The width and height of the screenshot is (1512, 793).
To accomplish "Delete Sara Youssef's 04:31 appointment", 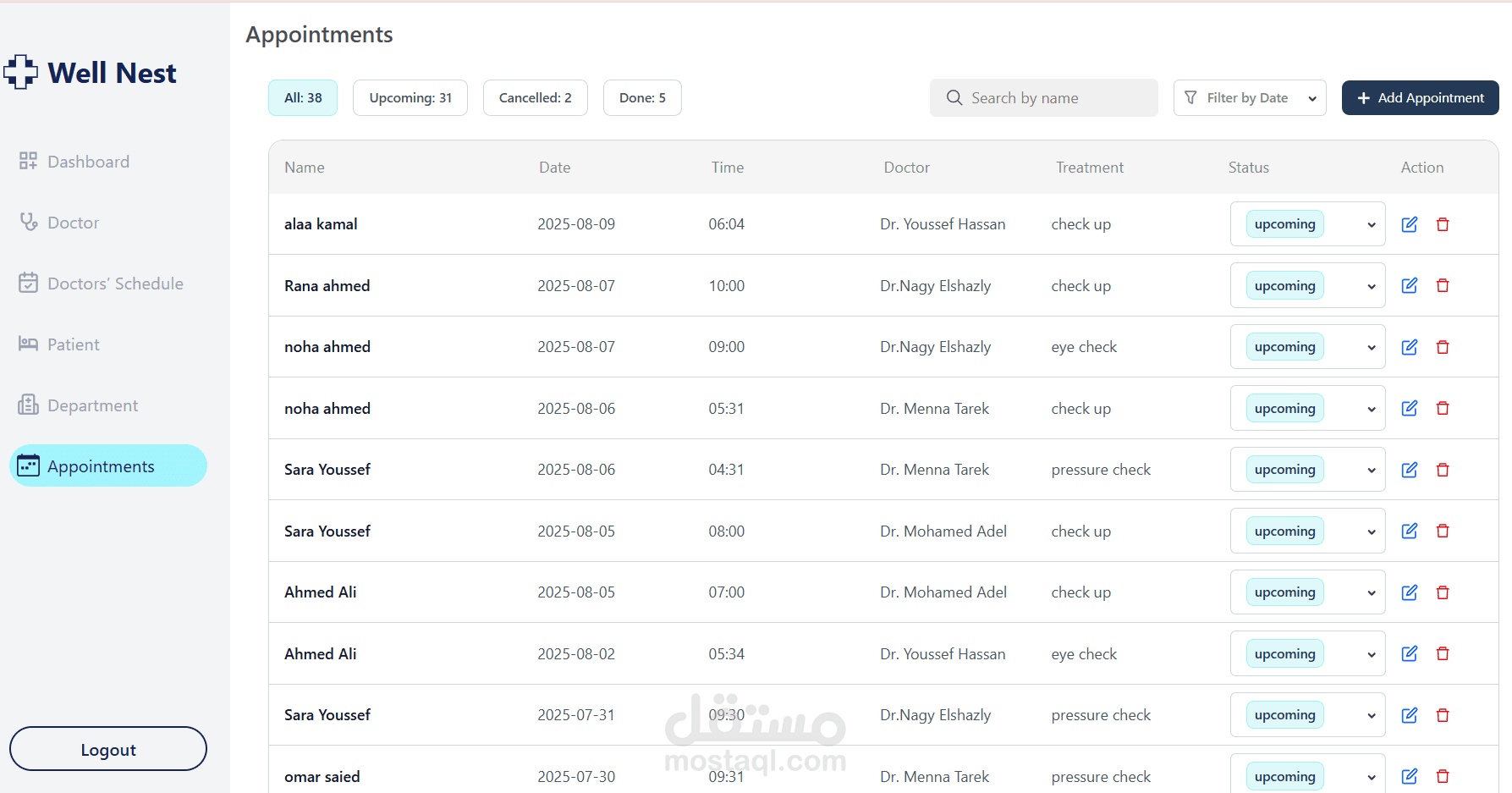I will click(x=1443, y=470).
